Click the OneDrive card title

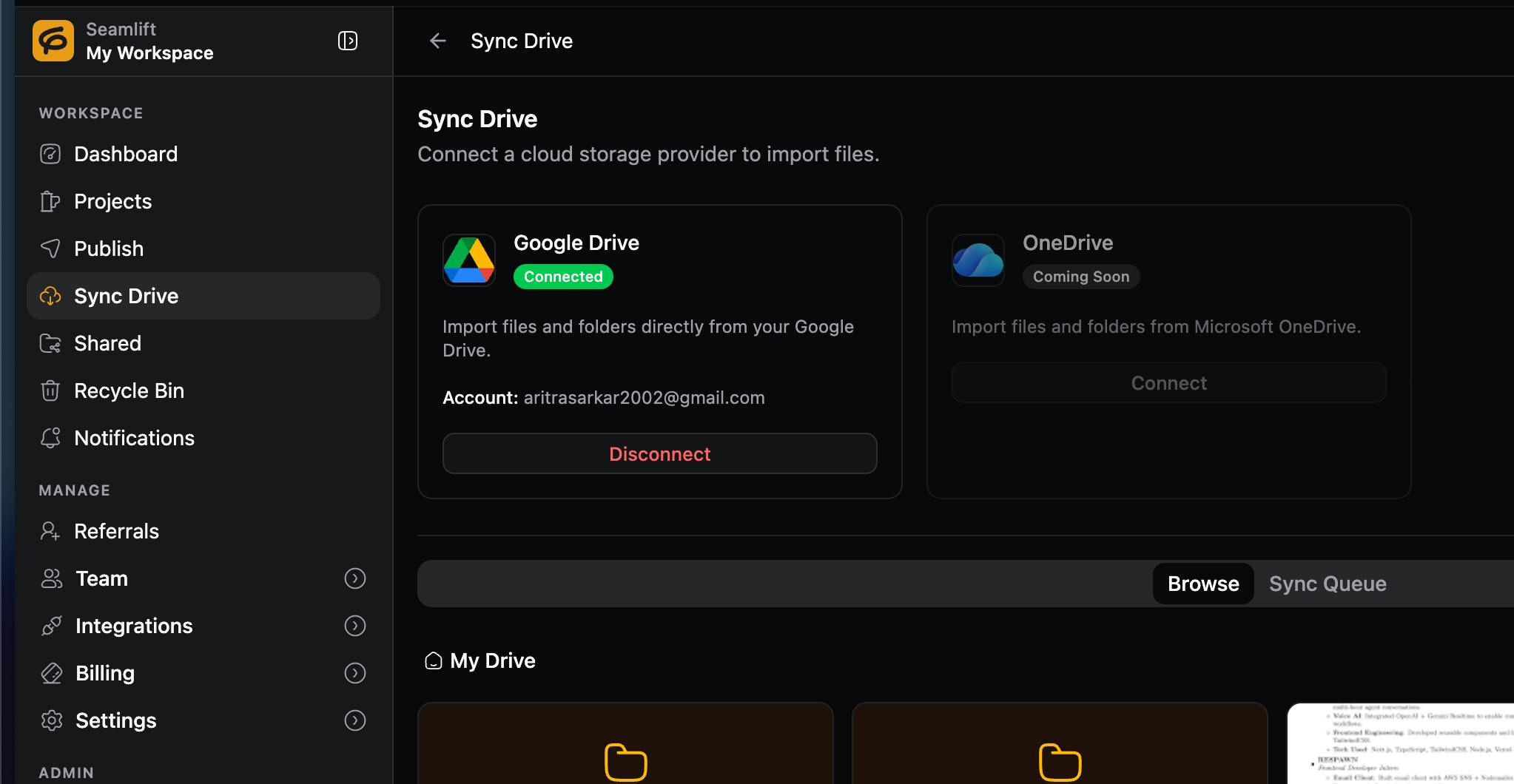[x=1068, y=243]
